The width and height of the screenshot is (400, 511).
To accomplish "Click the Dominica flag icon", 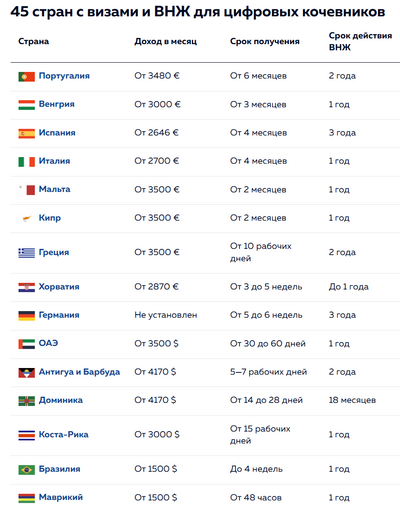I will click(x=27, y=401).
